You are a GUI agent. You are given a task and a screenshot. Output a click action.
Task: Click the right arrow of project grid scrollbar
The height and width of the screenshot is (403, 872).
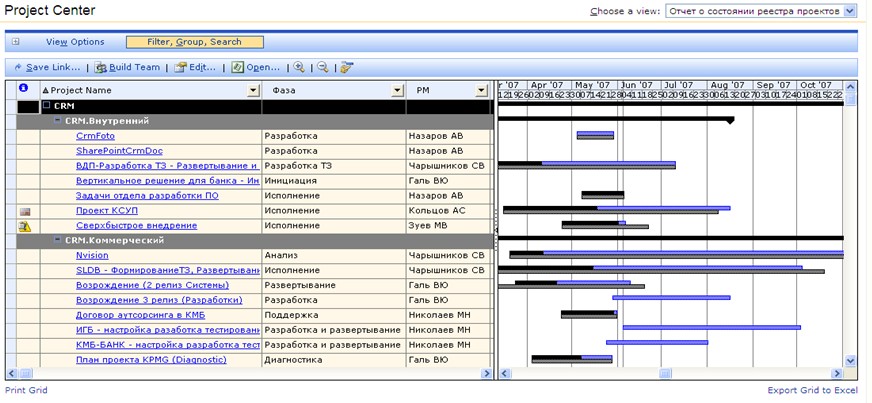point(487,374)
